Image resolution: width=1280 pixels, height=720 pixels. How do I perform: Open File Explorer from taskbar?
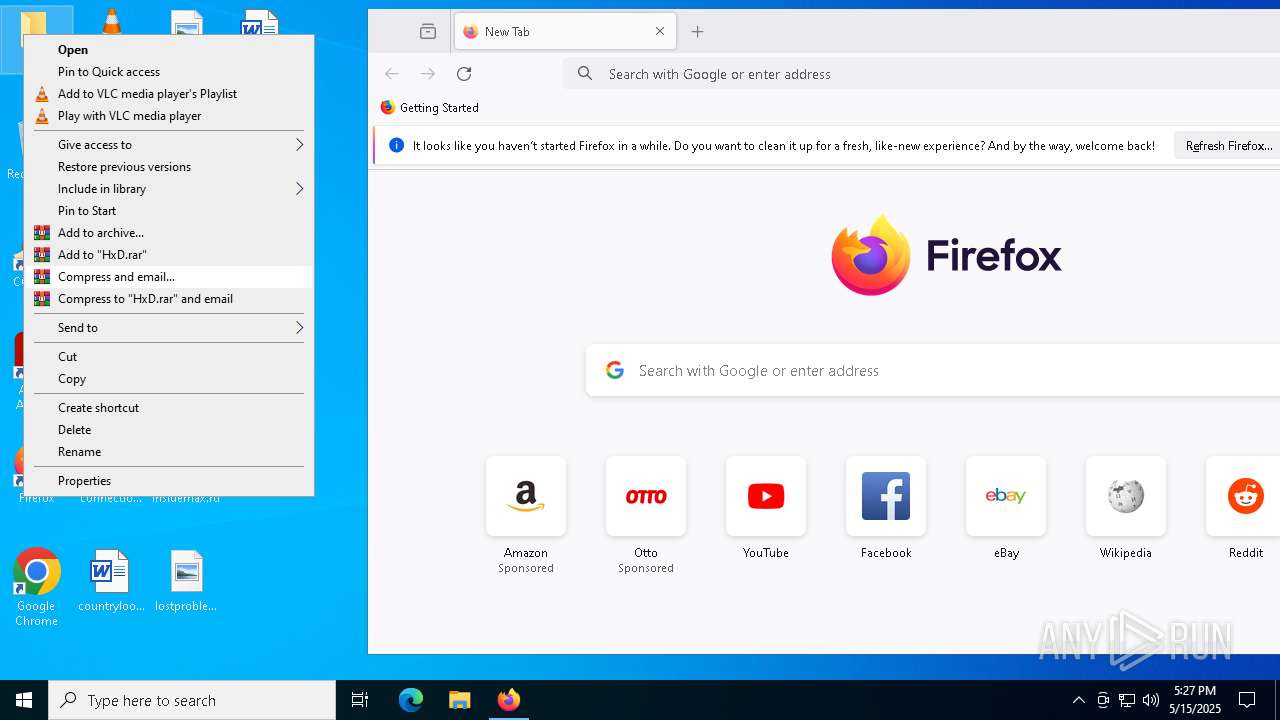pos(460,700)
